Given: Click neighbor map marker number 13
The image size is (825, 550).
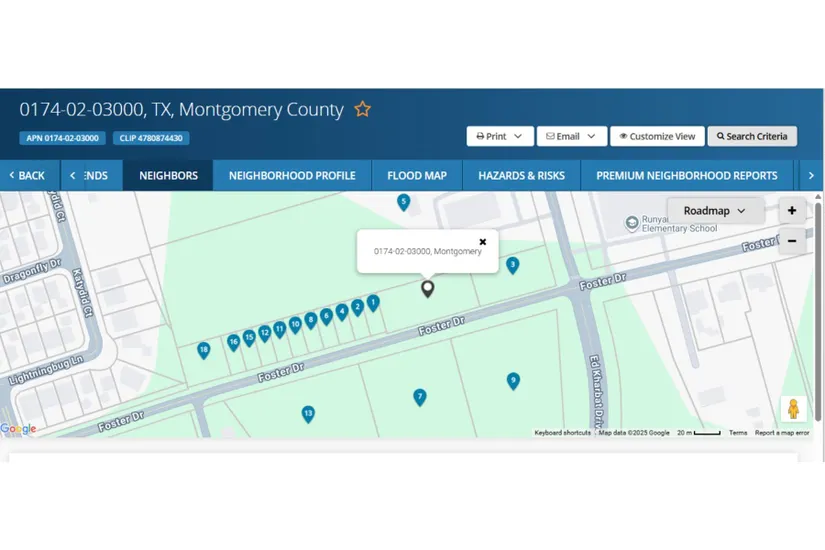Looking at the screenshot, I should pyautogui.click(x=308, y=413).
